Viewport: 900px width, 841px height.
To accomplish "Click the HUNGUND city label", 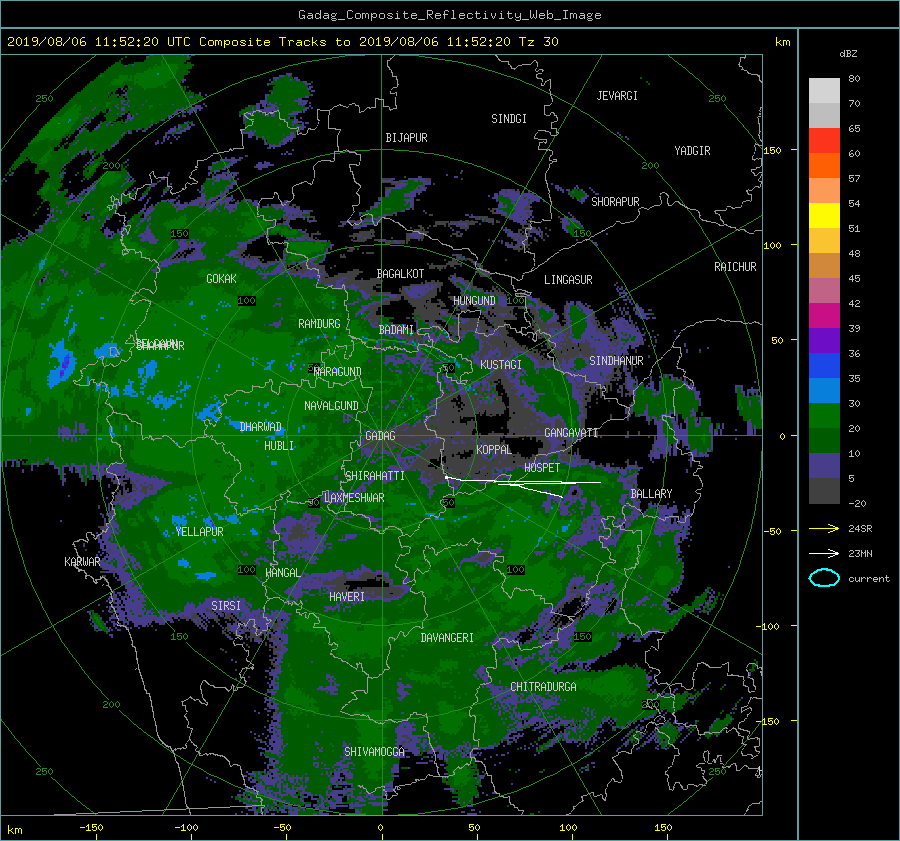I will click(x=474, y=301).
